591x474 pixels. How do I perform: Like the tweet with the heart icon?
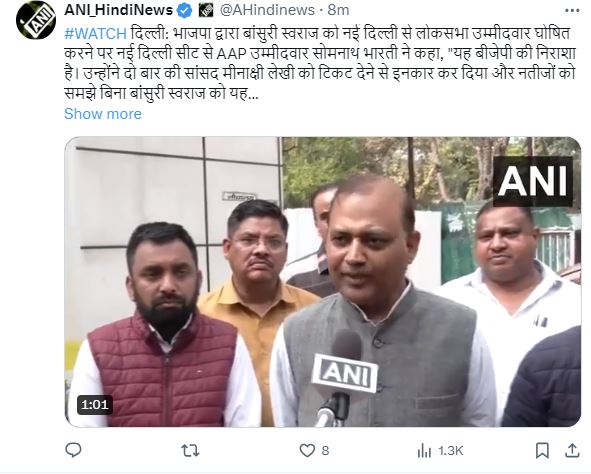[307, 450]
